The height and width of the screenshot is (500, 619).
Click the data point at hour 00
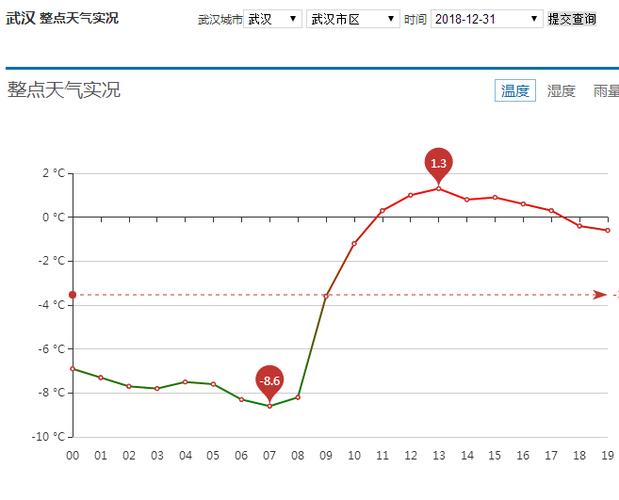click(73, 369)
